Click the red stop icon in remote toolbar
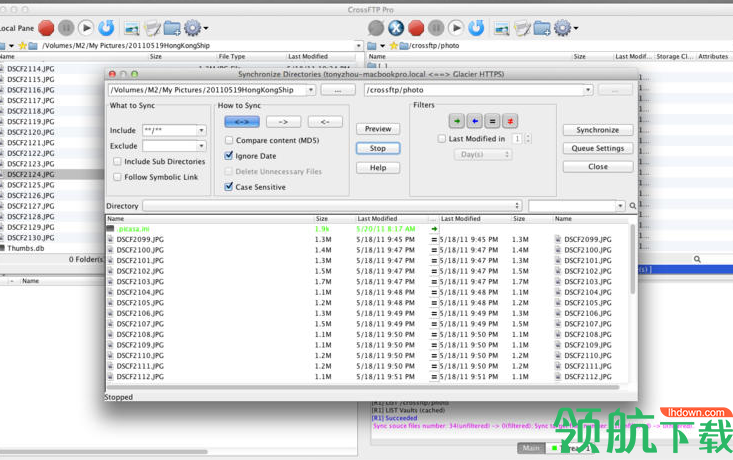733x460 pixels. [416, 28]
